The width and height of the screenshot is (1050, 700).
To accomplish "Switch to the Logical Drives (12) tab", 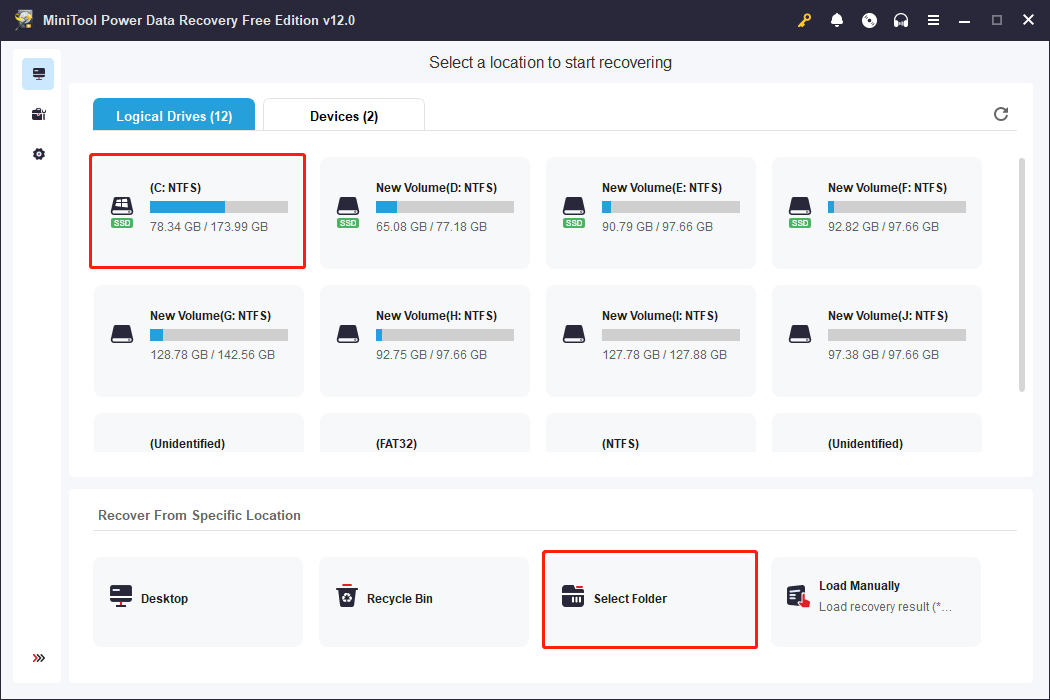I will point(174,115).
